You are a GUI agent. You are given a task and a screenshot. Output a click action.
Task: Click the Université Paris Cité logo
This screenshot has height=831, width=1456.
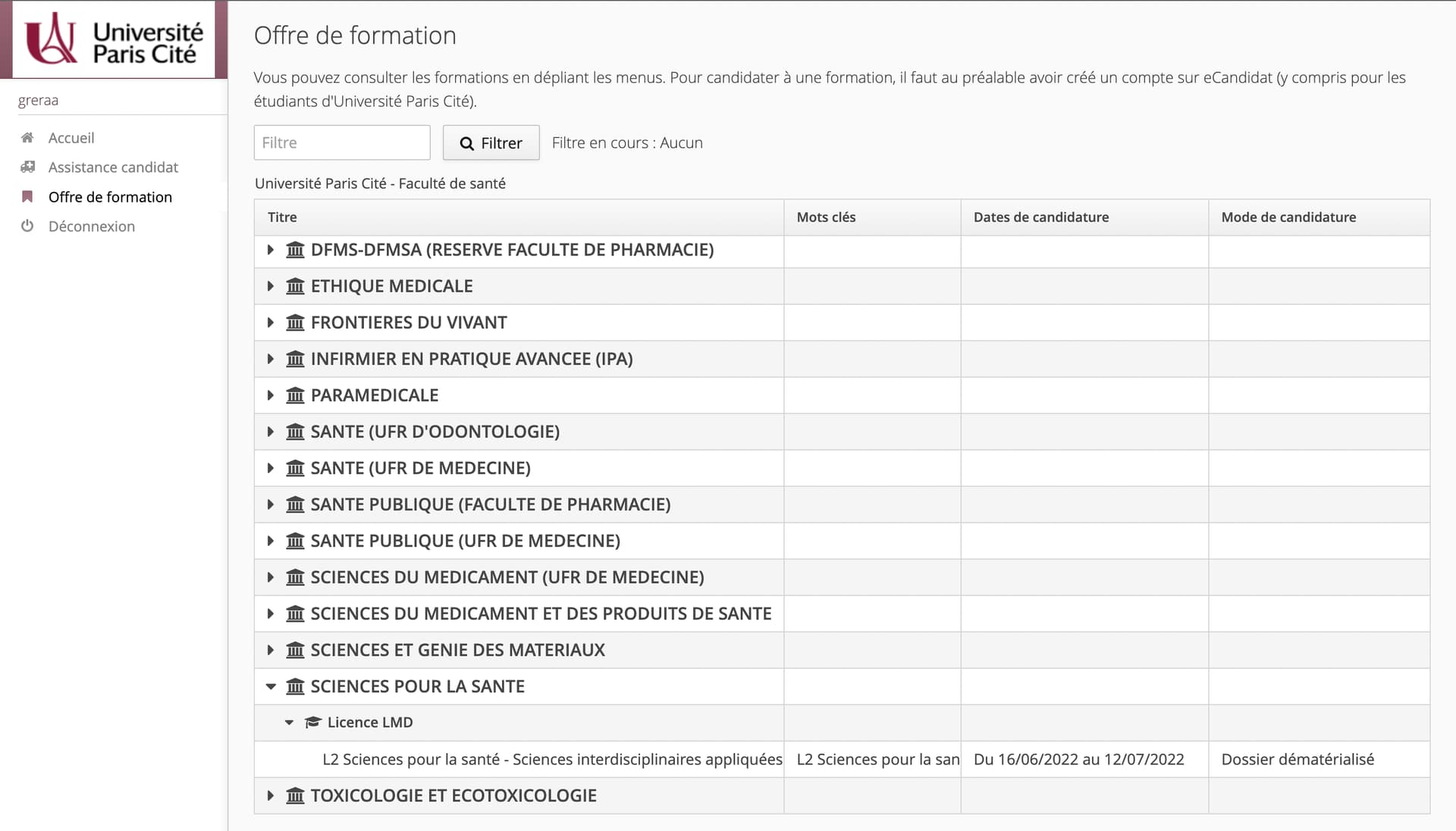point(114,39)
